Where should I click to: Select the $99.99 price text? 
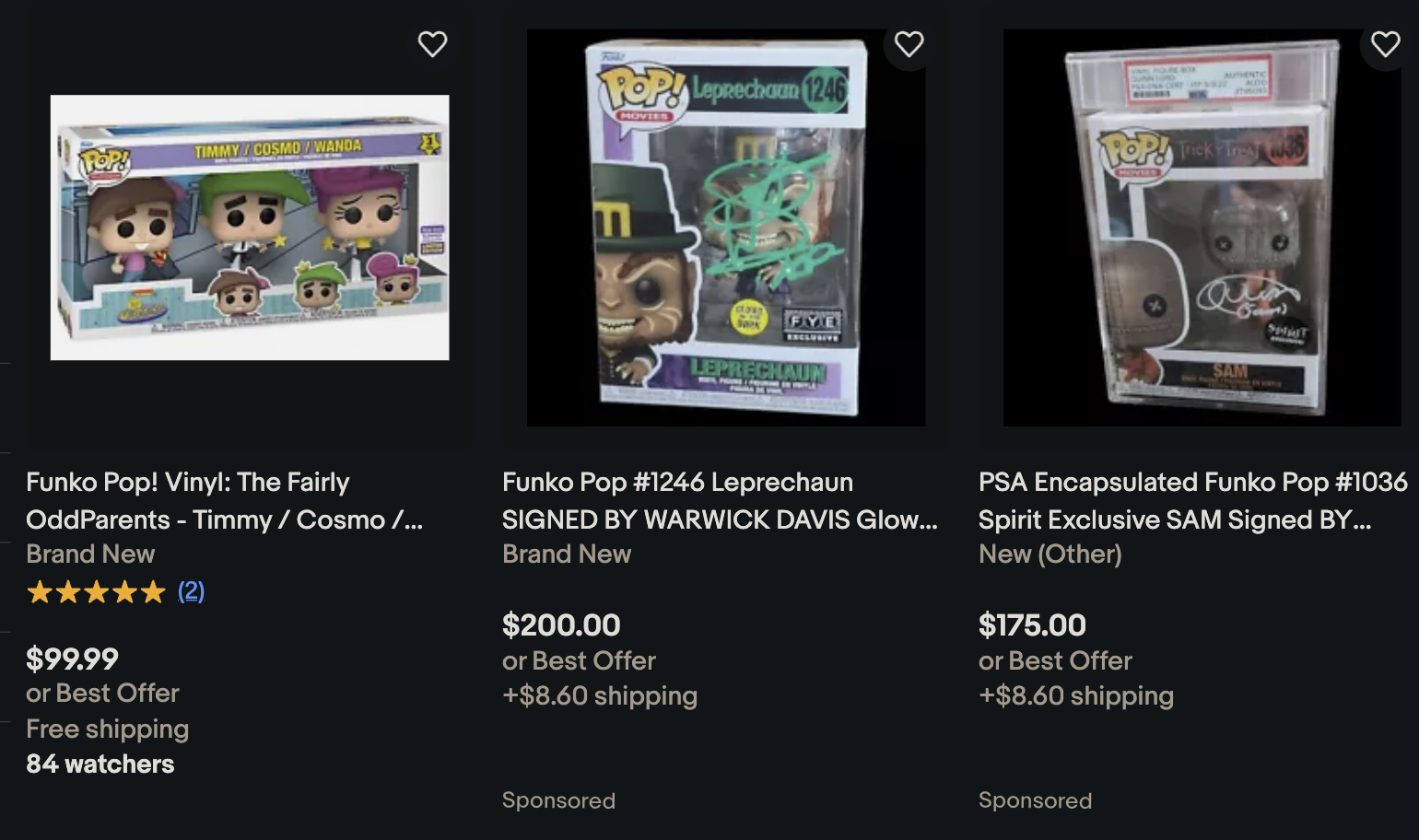click(72, 659)
